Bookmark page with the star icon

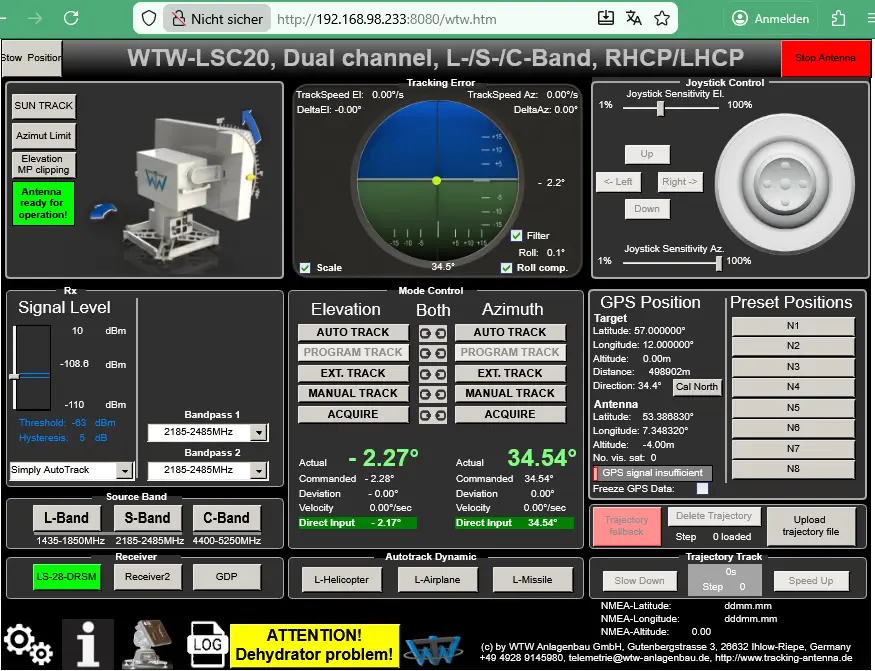tap(662, 18)
